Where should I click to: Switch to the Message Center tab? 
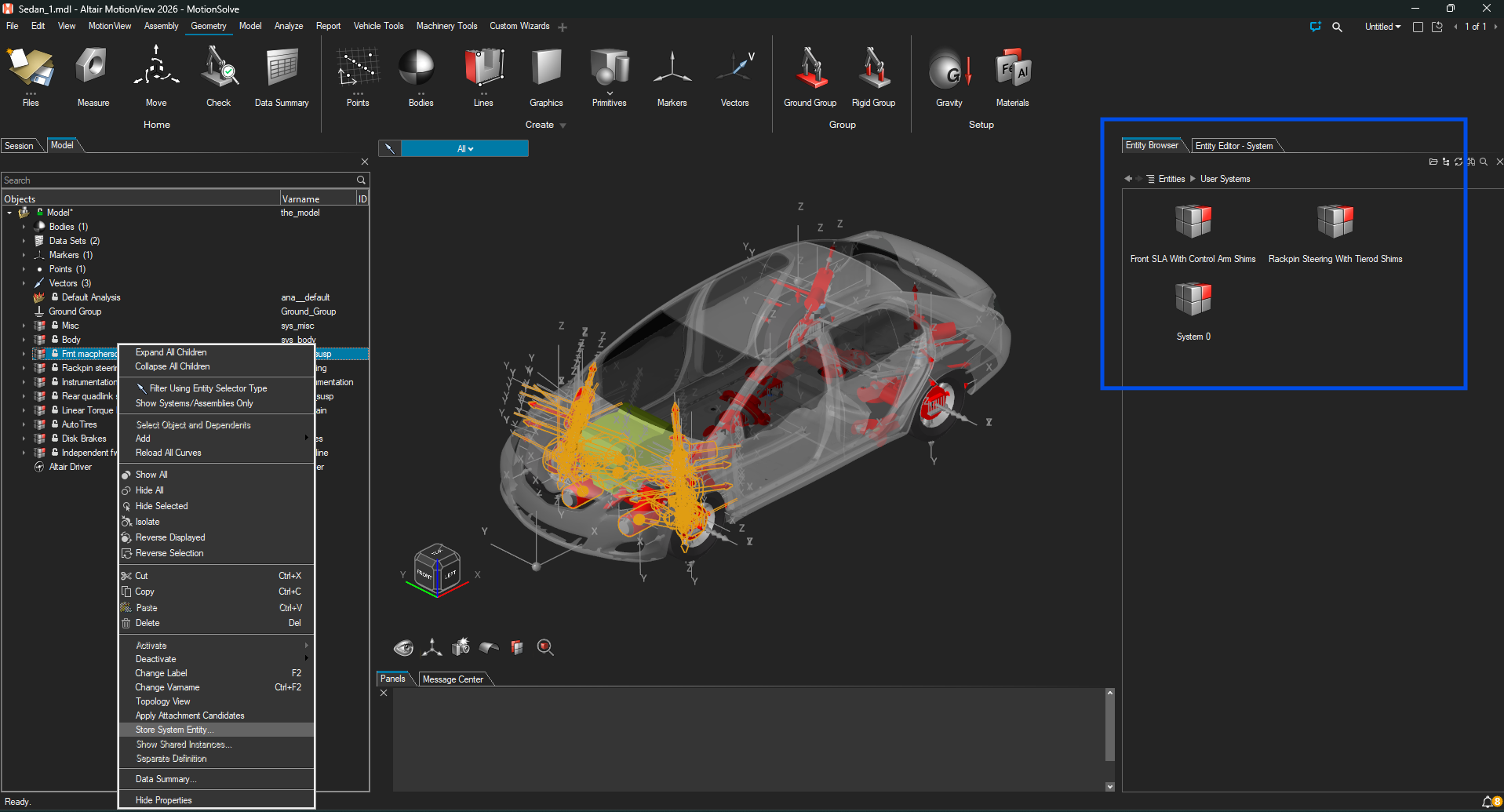453,679
